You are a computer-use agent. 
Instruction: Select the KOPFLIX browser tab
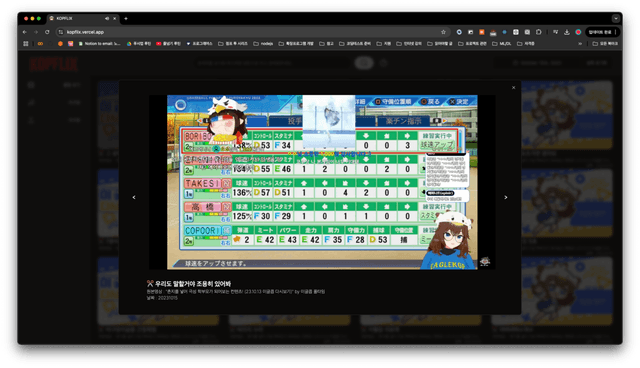pos(78,18)
